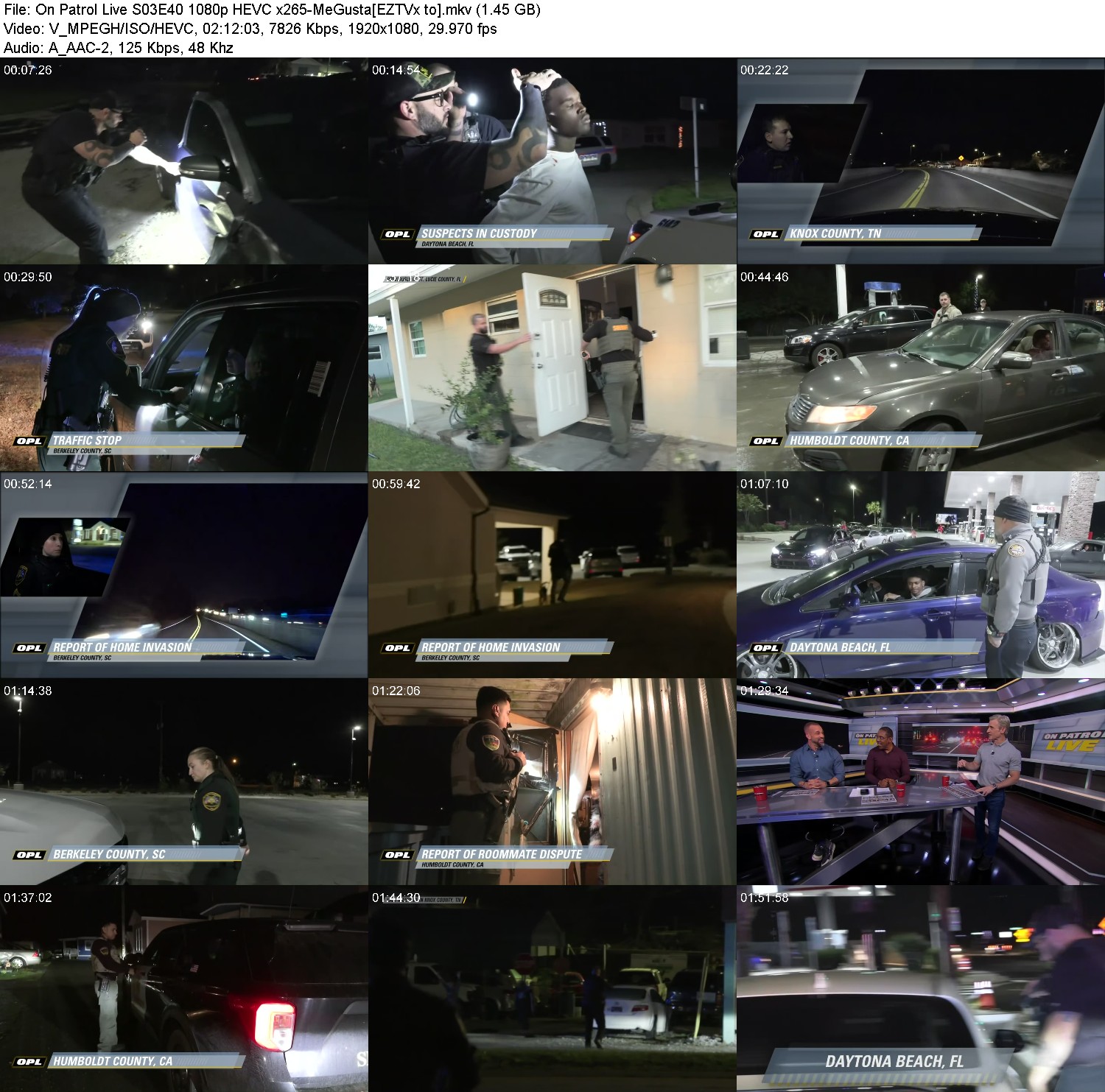Select the 01:51:58 Daytona Beach frame

click(x=921, y=989)
